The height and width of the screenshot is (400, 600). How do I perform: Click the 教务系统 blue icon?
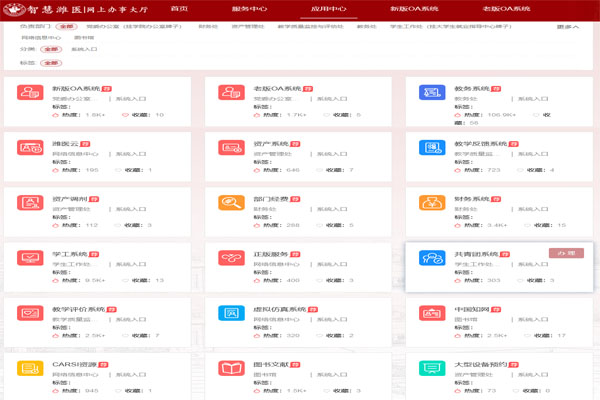tap(432, 93)
